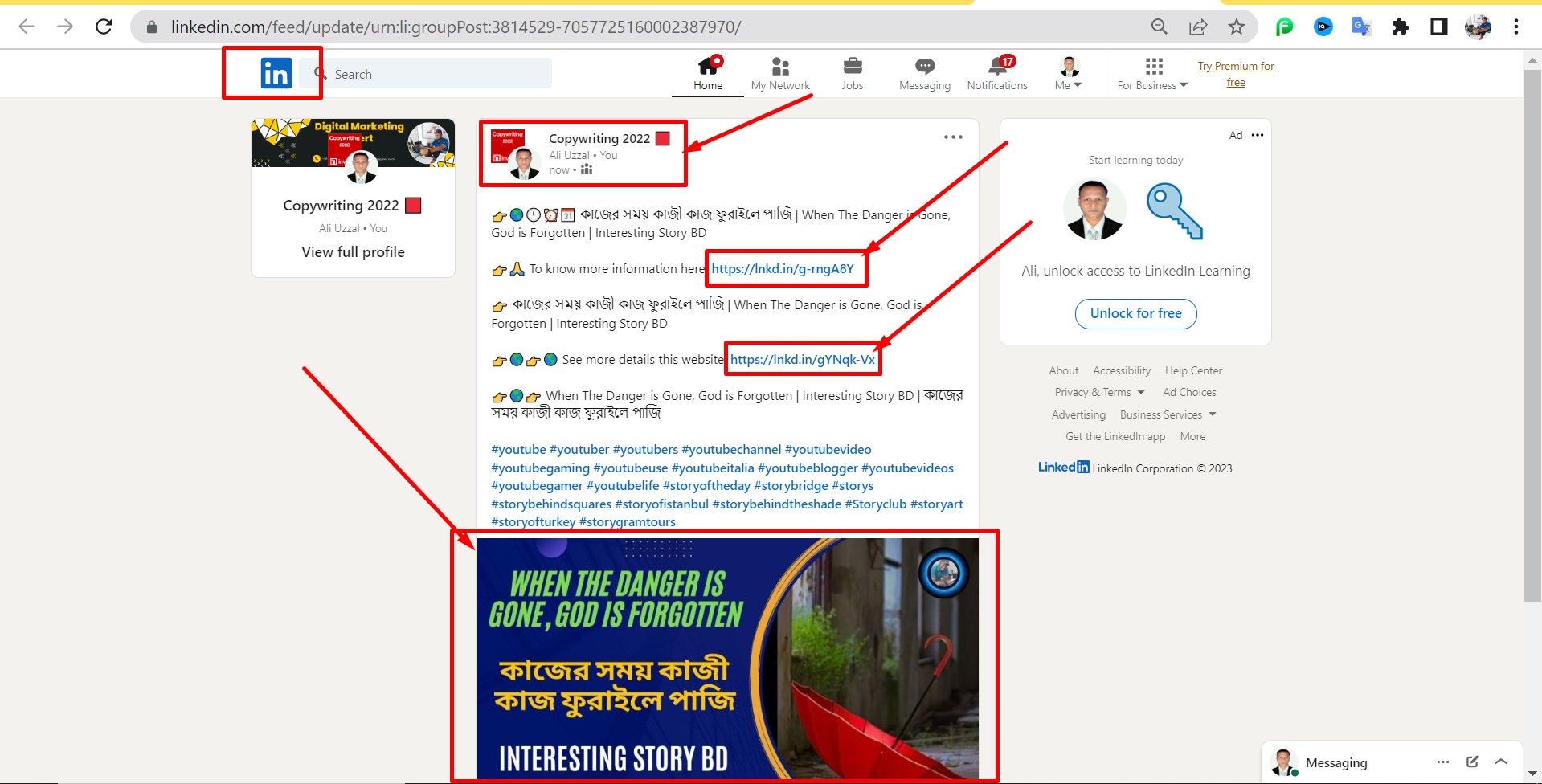This screenshot has height=784, width=1542.
Task: Click the page vertical scrollbar
Action: click(1532, 335)
